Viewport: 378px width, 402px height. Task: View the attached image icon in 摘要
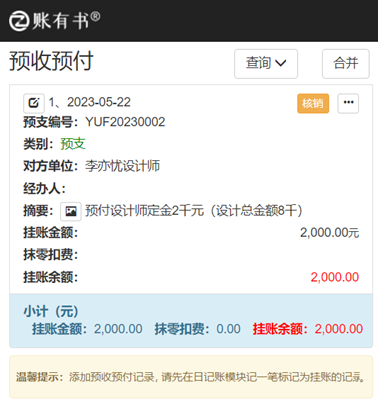[71, 211]
